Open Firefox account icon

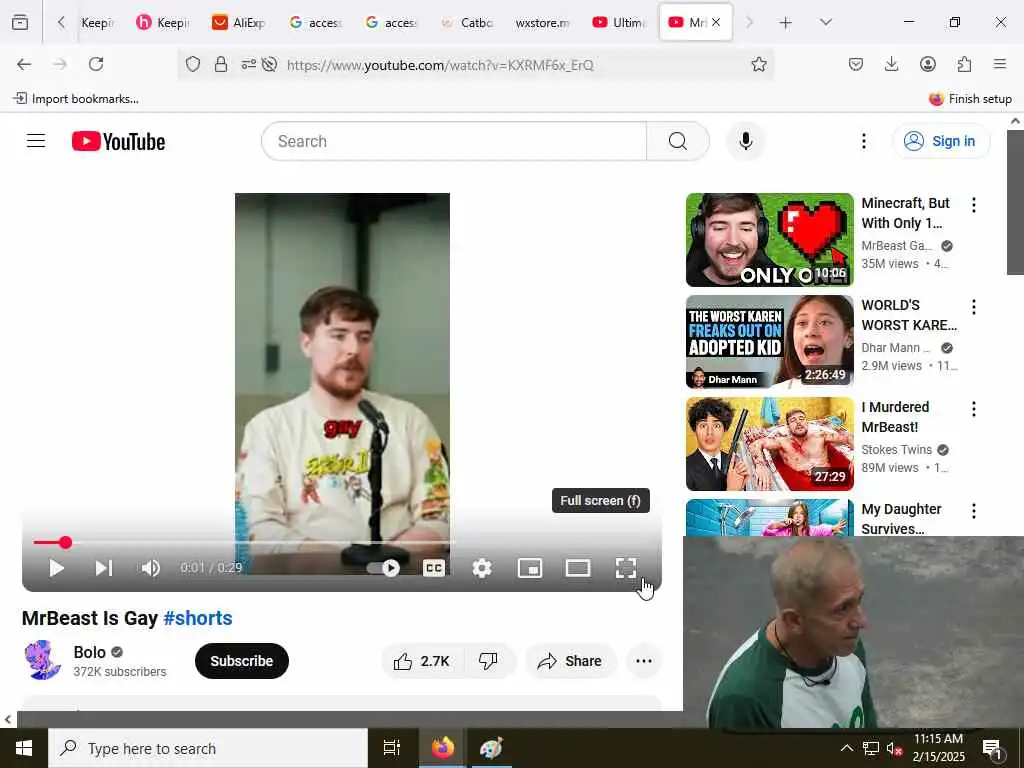(x=927, y=64)
